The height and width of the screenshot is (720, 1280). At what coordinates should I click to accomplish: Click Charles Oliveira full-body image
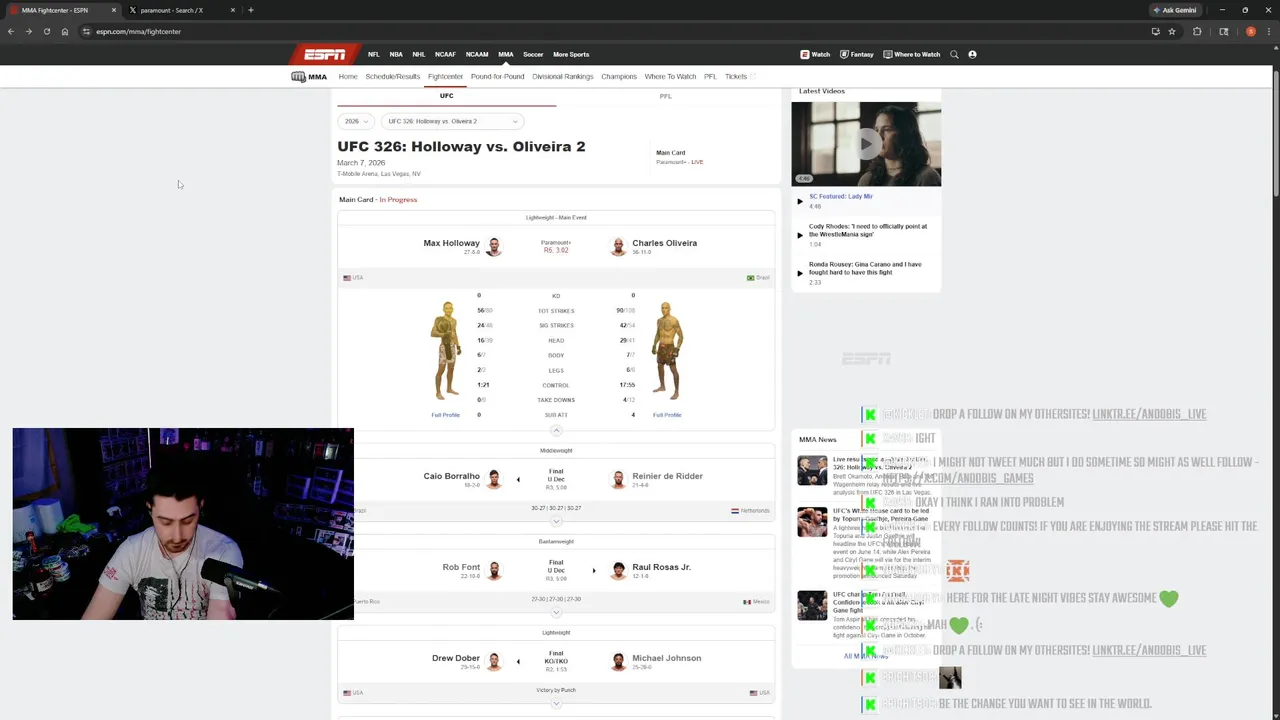[667, 352]
